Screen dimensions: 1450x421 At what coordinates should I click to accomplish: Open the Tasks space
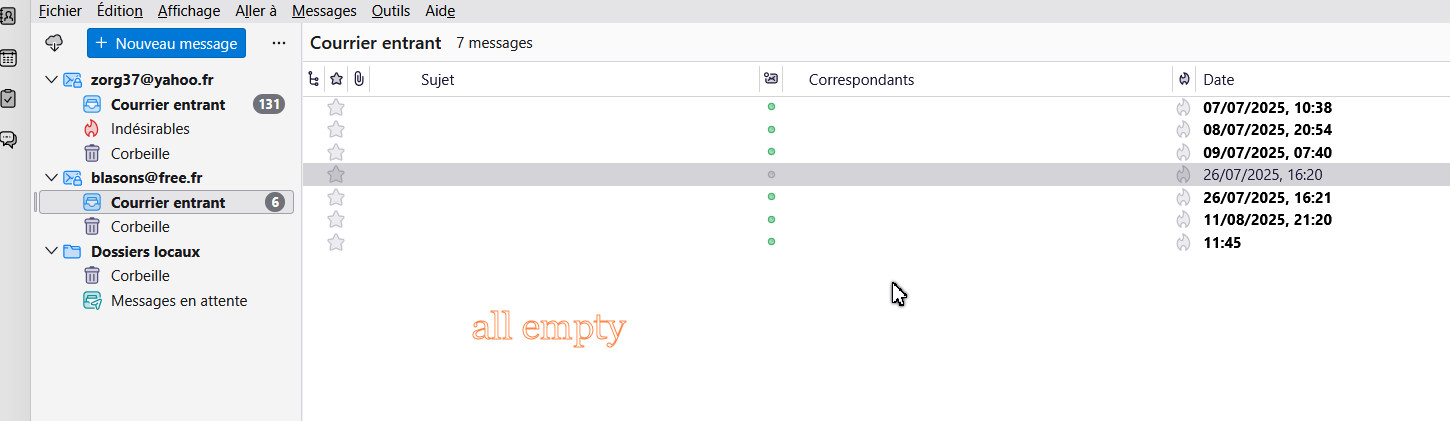pos(7,98)
